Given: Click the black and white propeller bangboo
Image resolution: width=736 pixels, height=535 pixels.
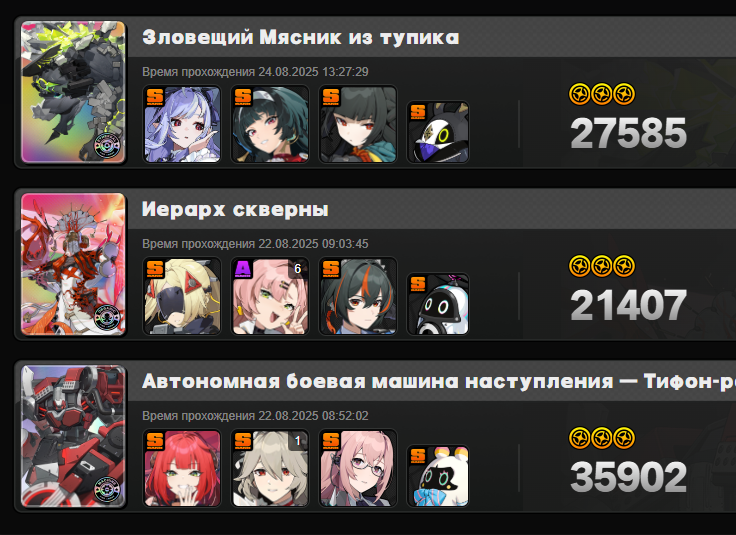Looking at the screenshot, I should 438,304.
